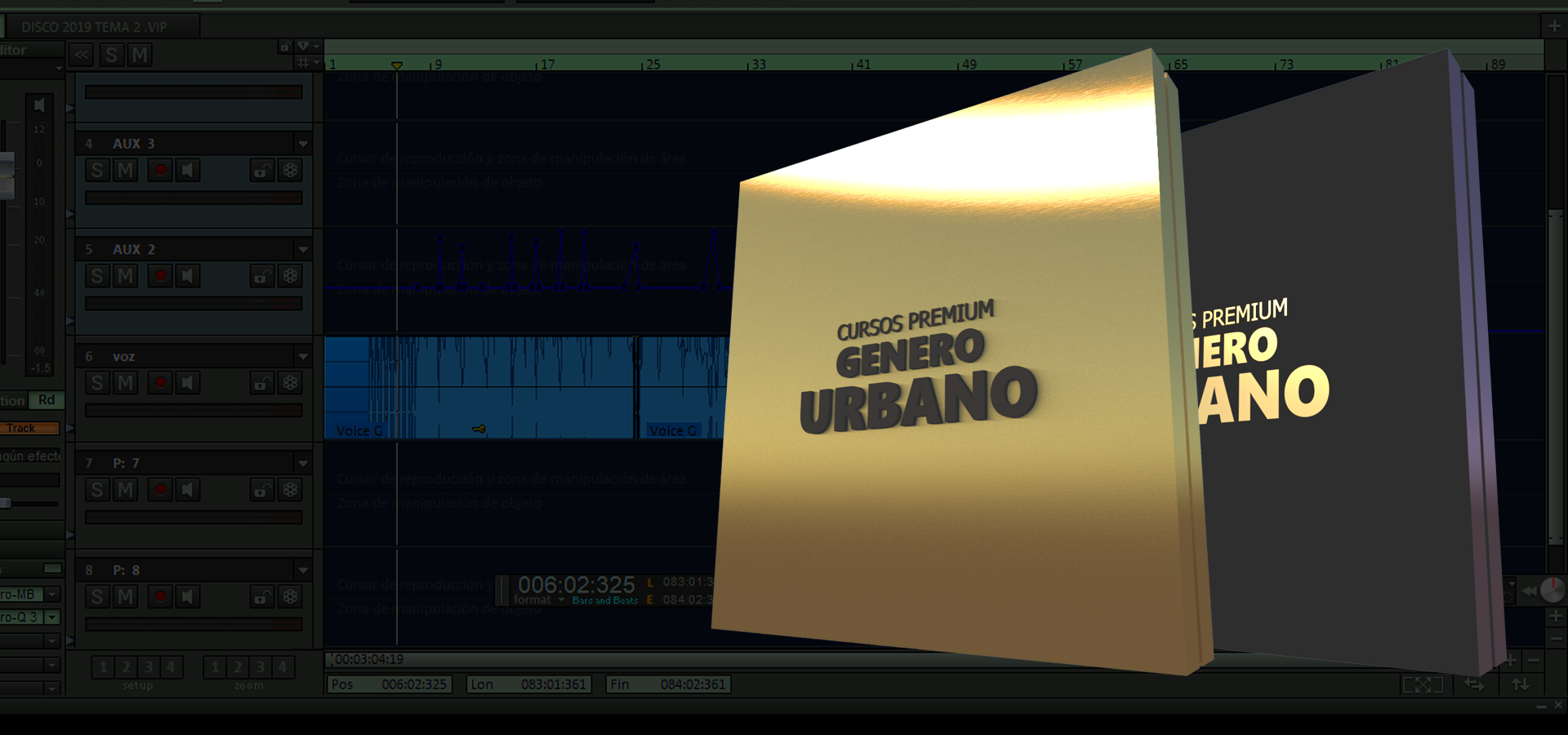Solo the AUX 3 track
This screenshot has width=1568, height=735.
[97, 171]
